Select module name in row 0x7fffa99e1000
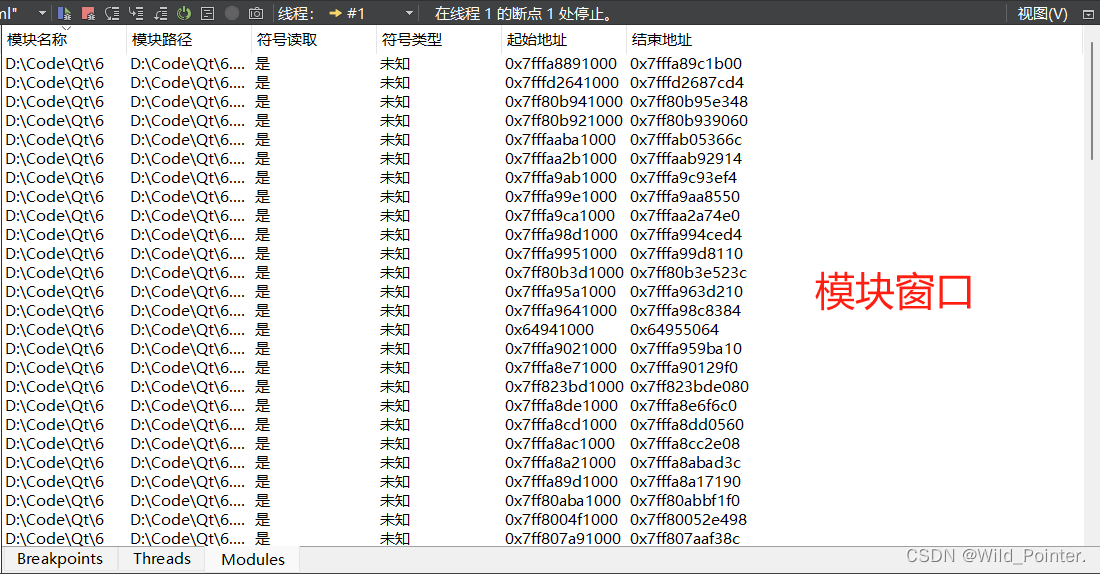This screenshot has width=1100, height=574. click(55, 196)
